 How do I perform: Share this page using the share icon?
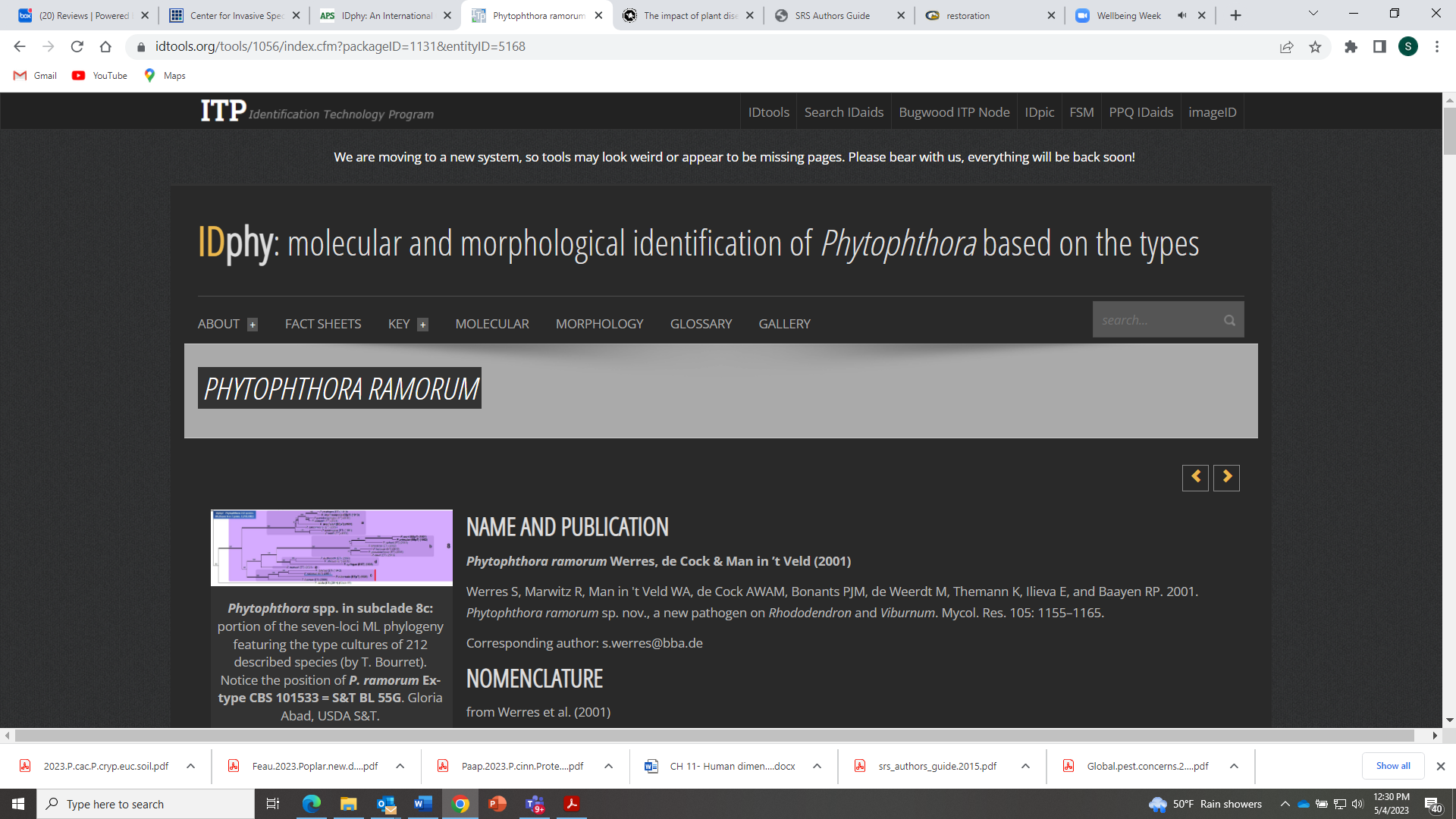(1286, 47)
